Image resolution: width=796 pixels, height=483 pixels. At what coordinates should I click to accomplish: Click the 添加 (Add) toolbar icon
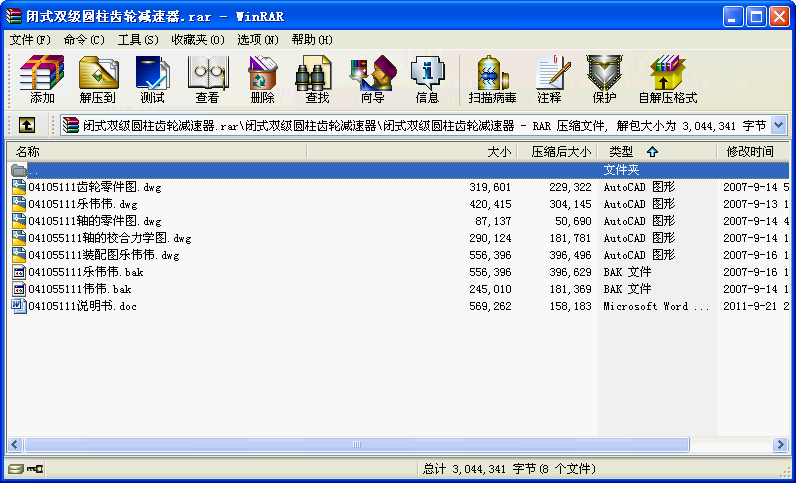pos(42,79)
